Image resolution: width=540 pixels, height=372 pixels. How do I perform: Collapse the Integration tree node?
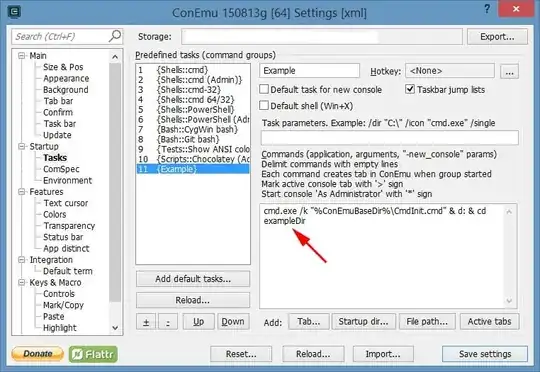[22, 259]
